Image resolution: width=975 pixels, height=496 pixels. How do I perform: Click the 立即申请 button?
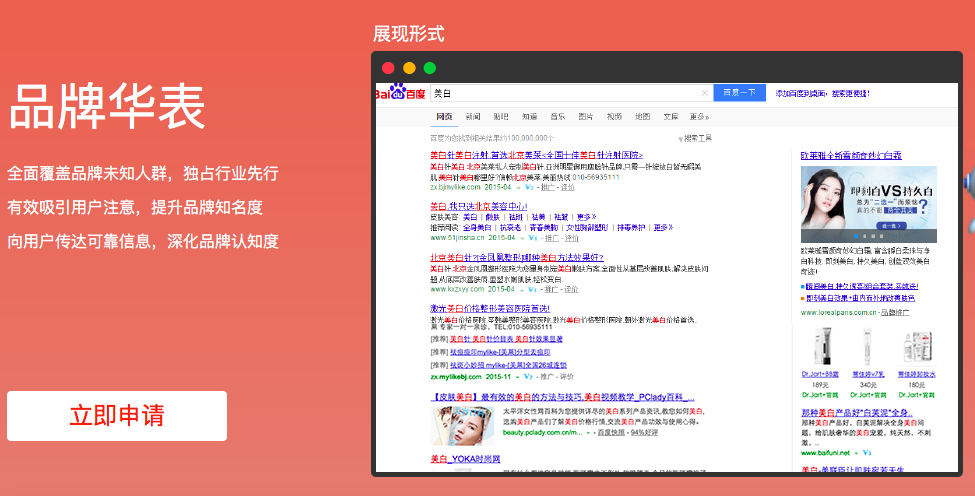117,416
